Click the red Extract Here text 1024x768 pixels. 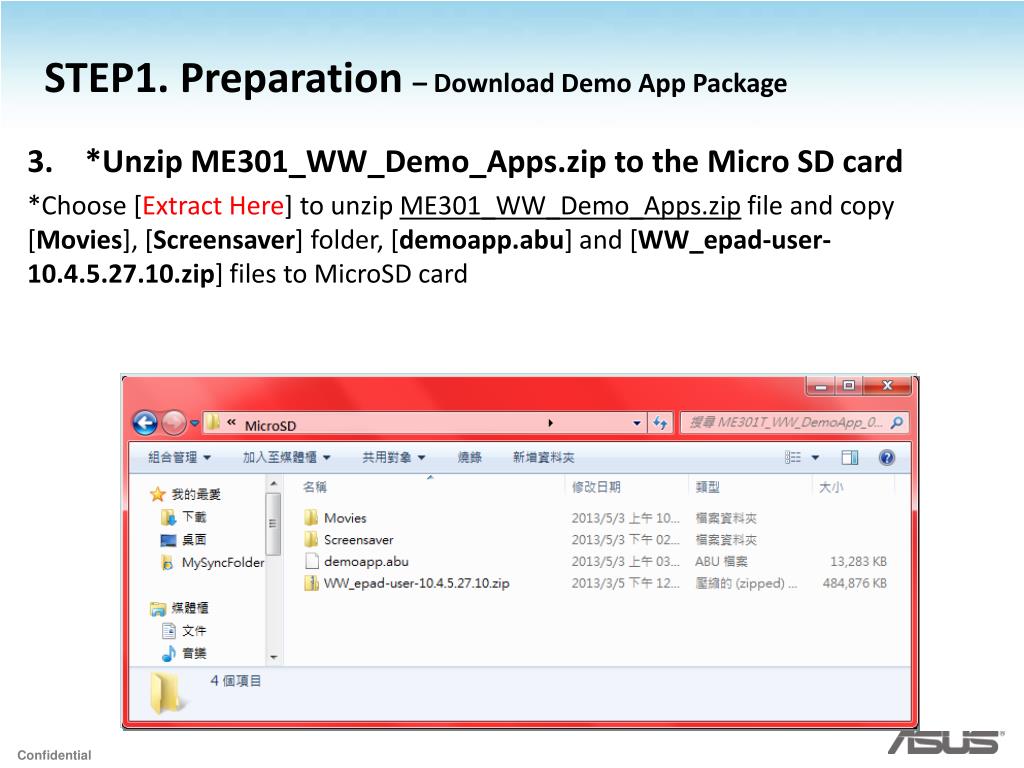click(213, 206)
